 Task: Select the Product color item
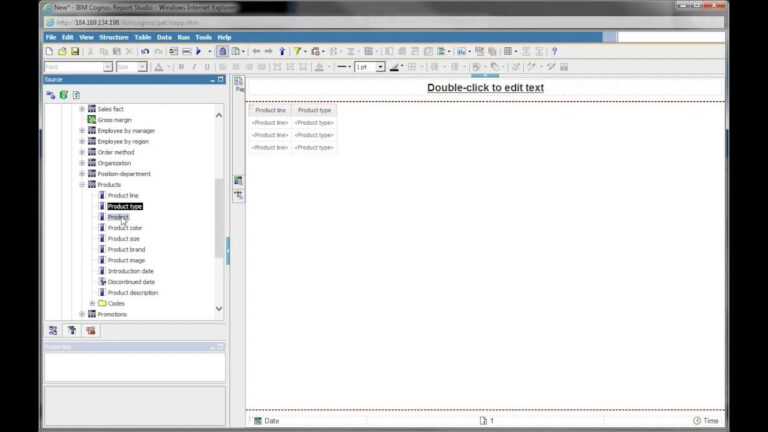click(x=125, y=228)
